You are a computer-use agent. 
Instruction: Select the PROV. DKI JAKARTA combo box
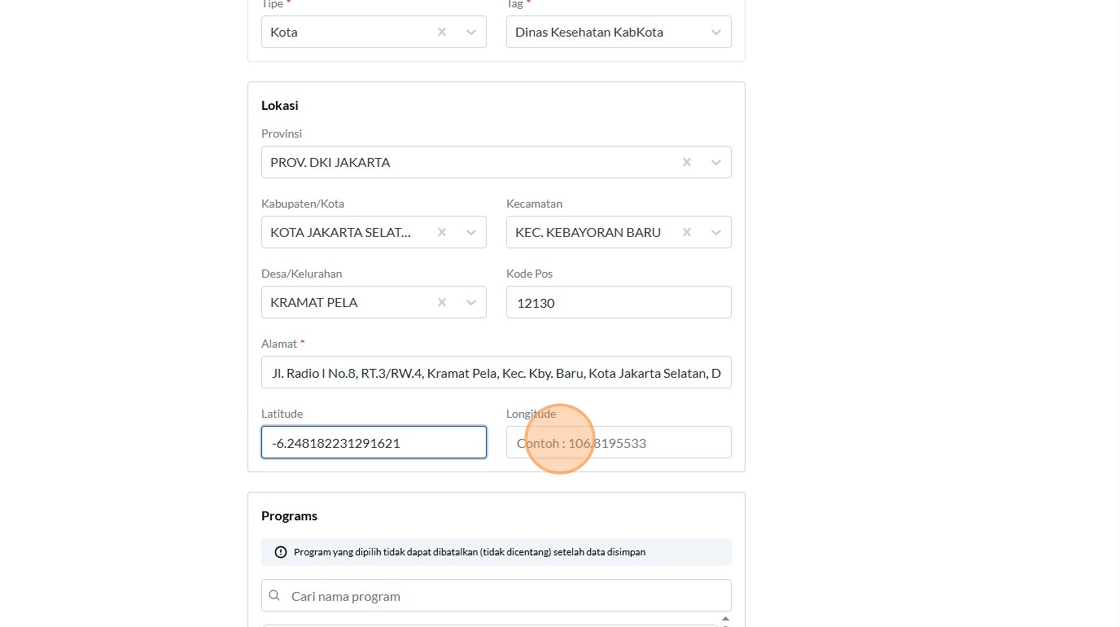(470, 162)
